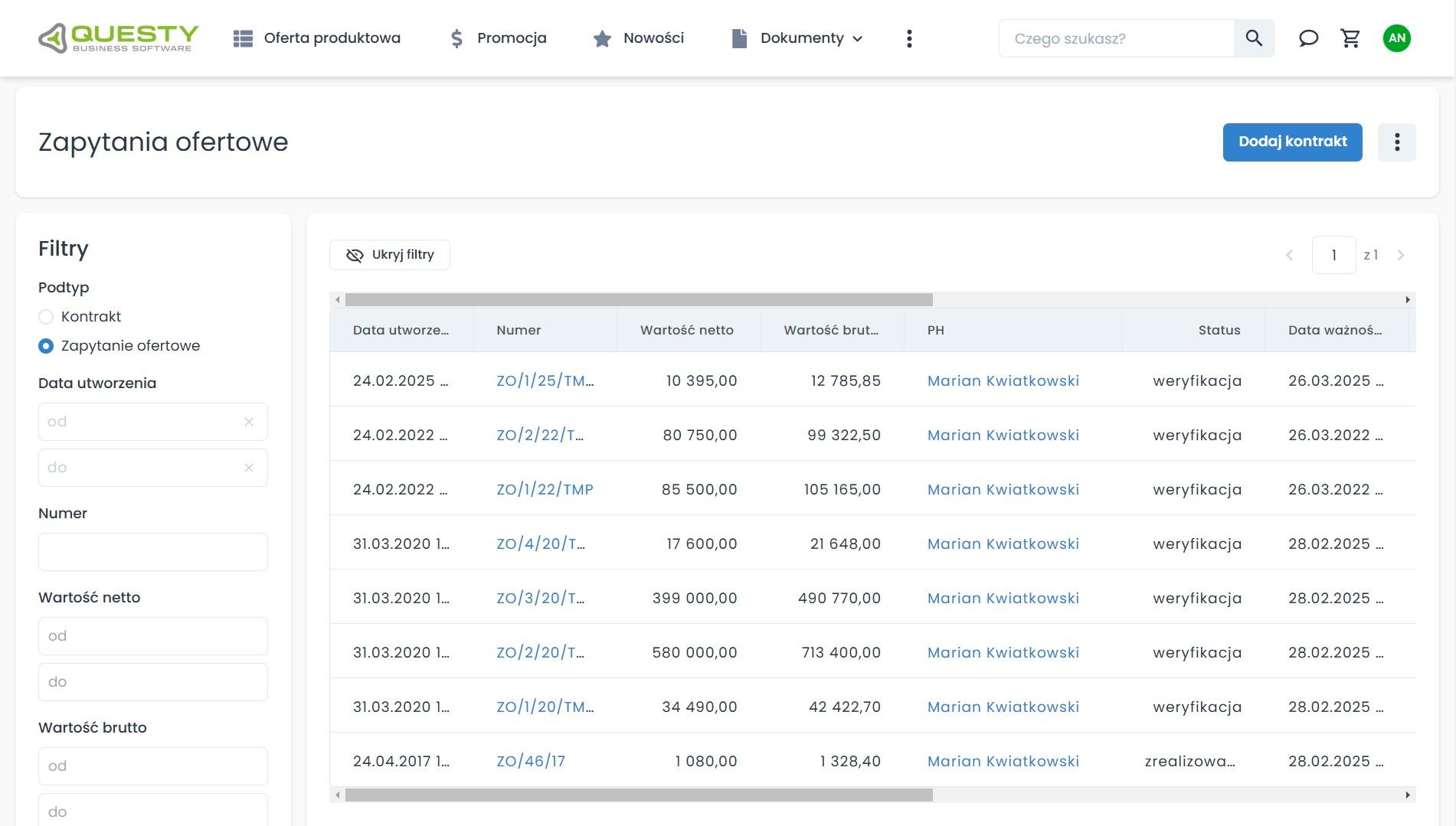This screenshot has height=826, width=1456.
Task: Open inquiry ZO/2/20/T… link
Action: click(540, 652)
